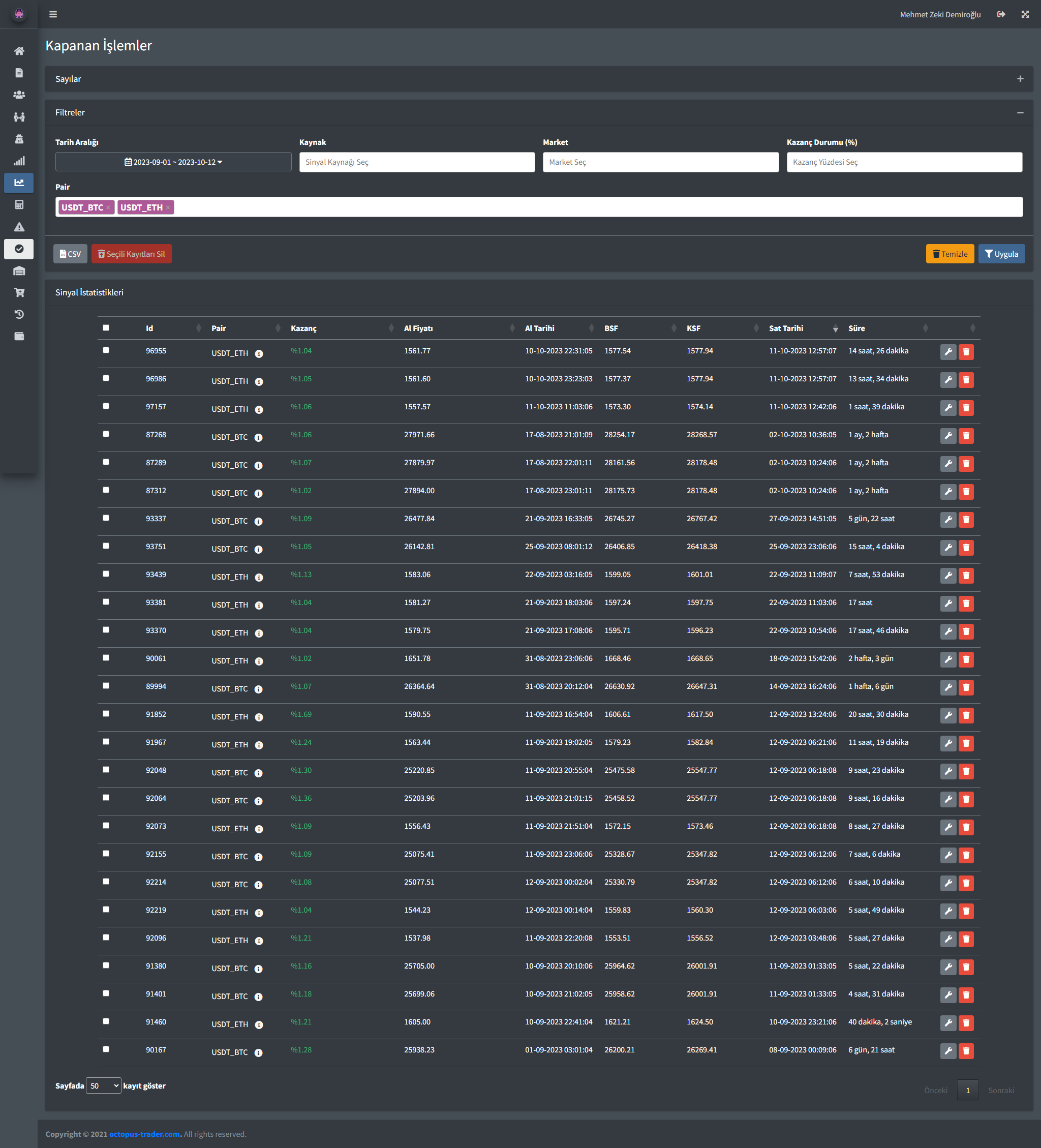Image resolution: width=1041 pixels, height=1148 pixels.
Task: Export records with CSV button
Action: [71, 254]
